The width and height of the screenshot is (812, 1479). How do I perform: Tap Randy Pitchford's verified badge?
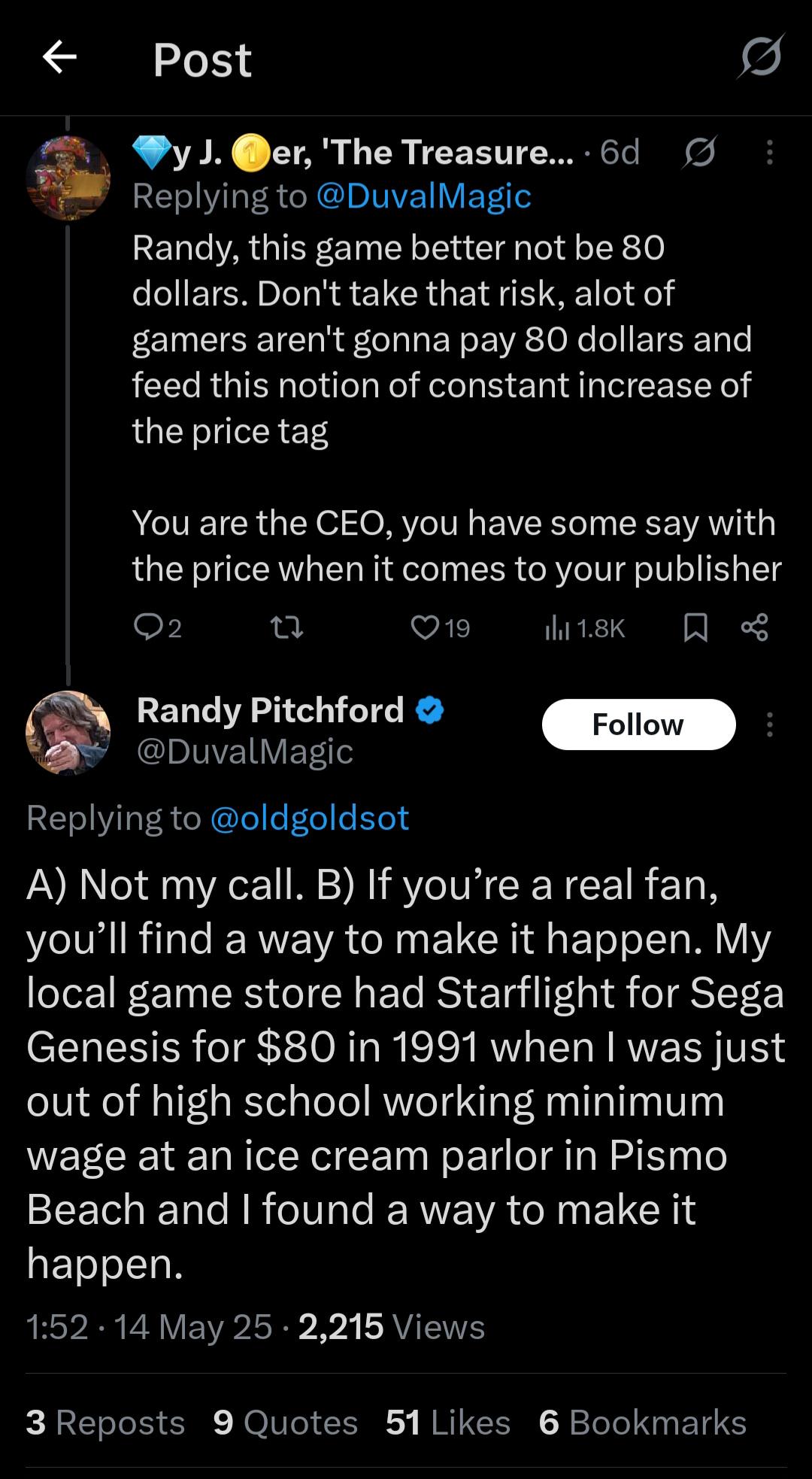[x=430, y=710]
